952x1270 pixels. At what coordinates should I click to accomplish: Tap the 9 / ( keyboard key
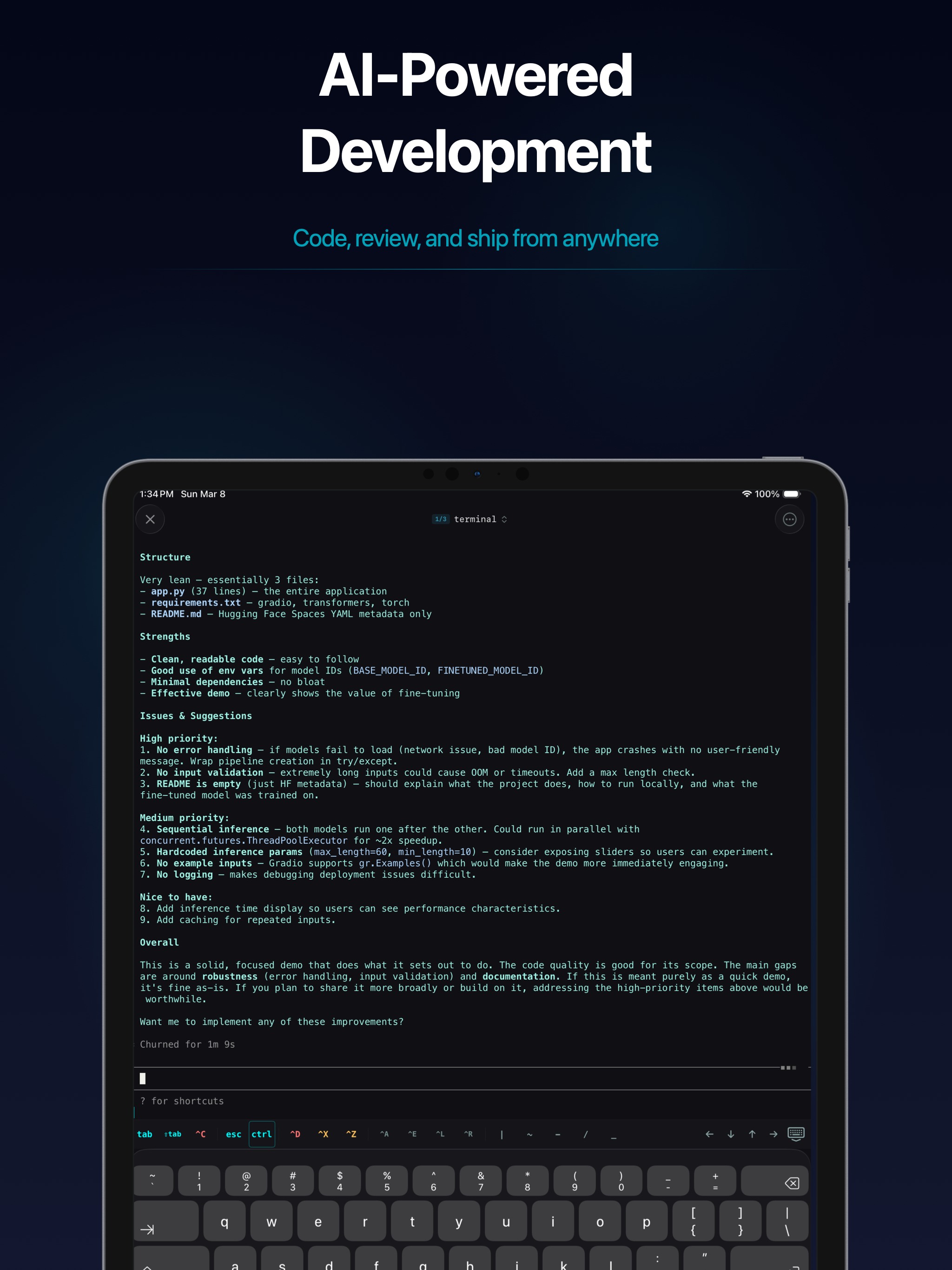pos(574,1180)
